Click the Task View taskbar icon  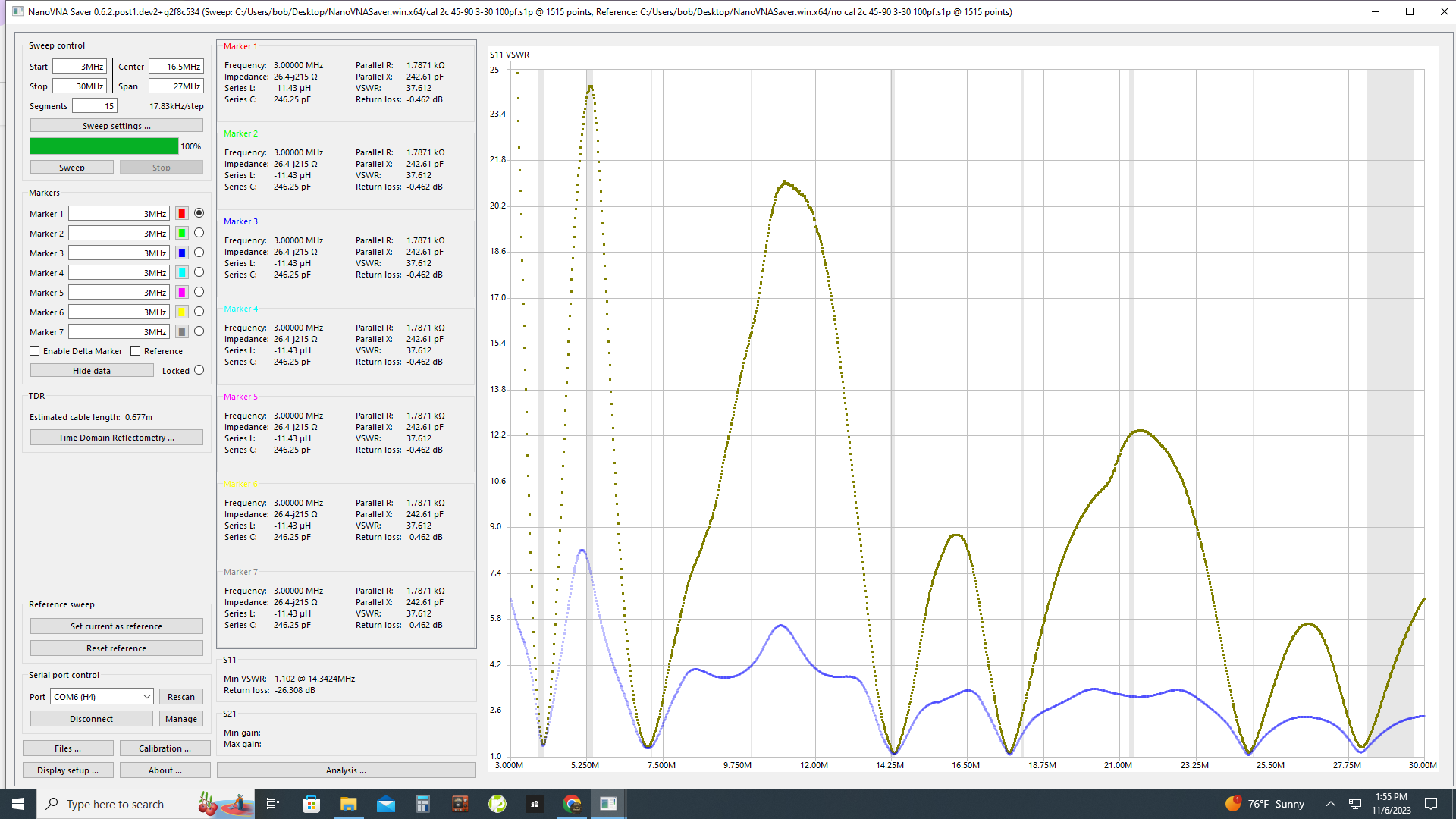pyautogui.click(x=273, y=804)
